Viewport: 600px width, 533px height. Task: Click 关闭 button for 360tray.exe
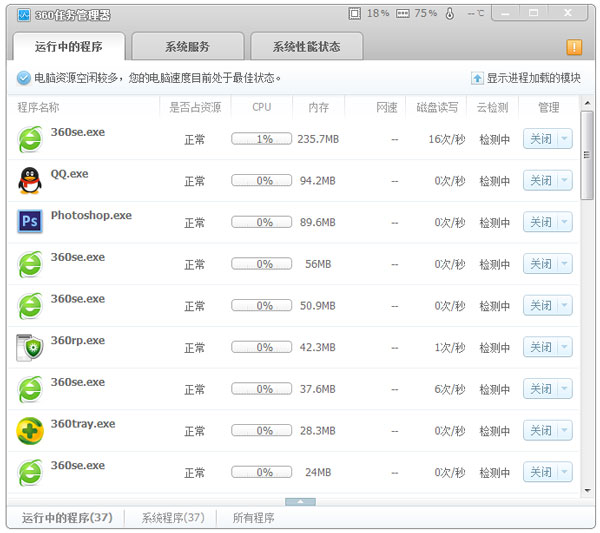pos(541,430)
